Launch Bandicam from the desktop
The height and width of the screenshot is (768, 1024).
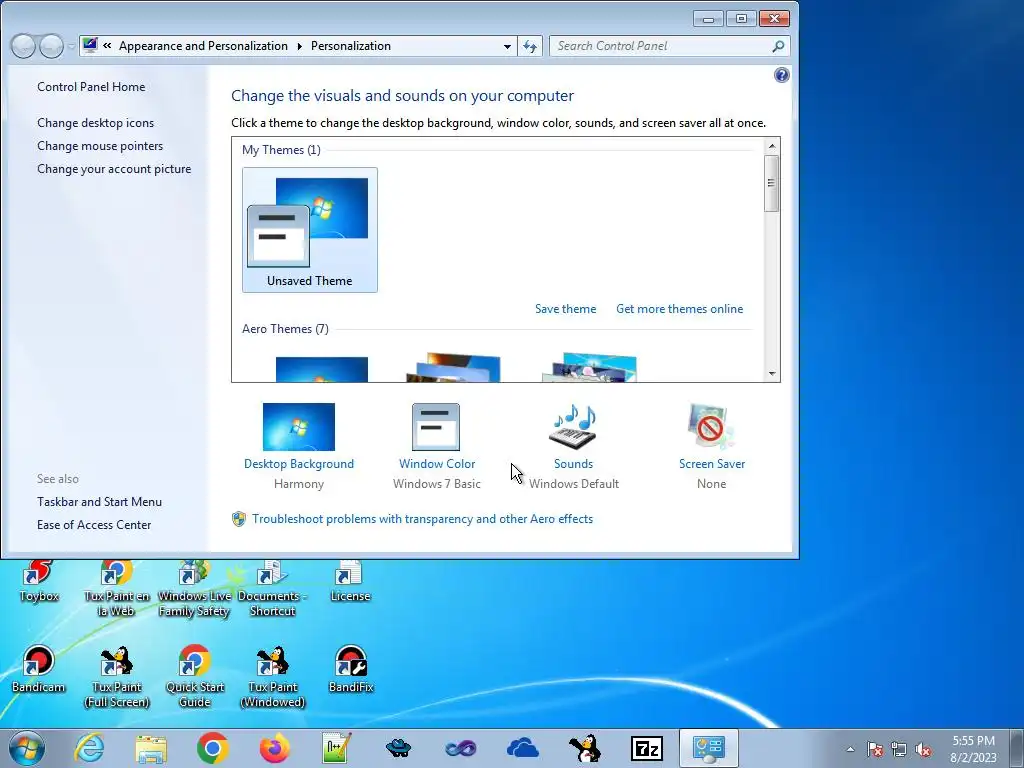click(x=39, y=669)
